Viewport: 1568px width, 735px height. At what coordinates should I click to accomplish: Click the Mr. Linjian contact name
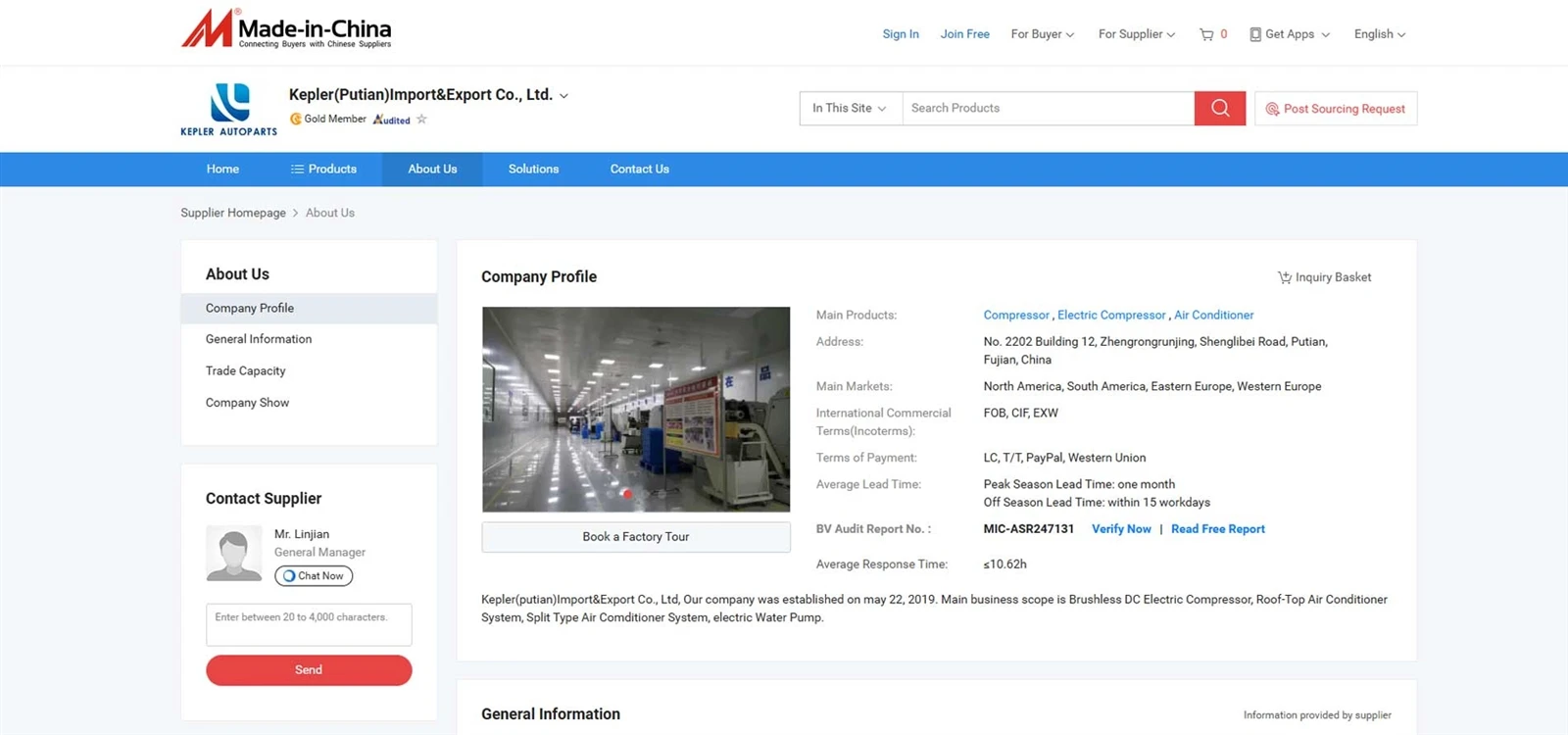tap(302, 534)
